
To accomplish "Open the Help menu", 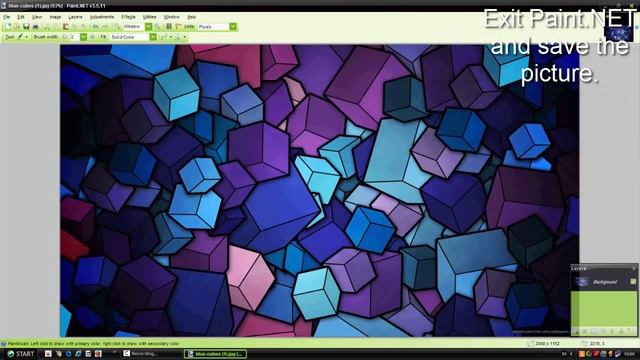I will (x=192, y=17).
